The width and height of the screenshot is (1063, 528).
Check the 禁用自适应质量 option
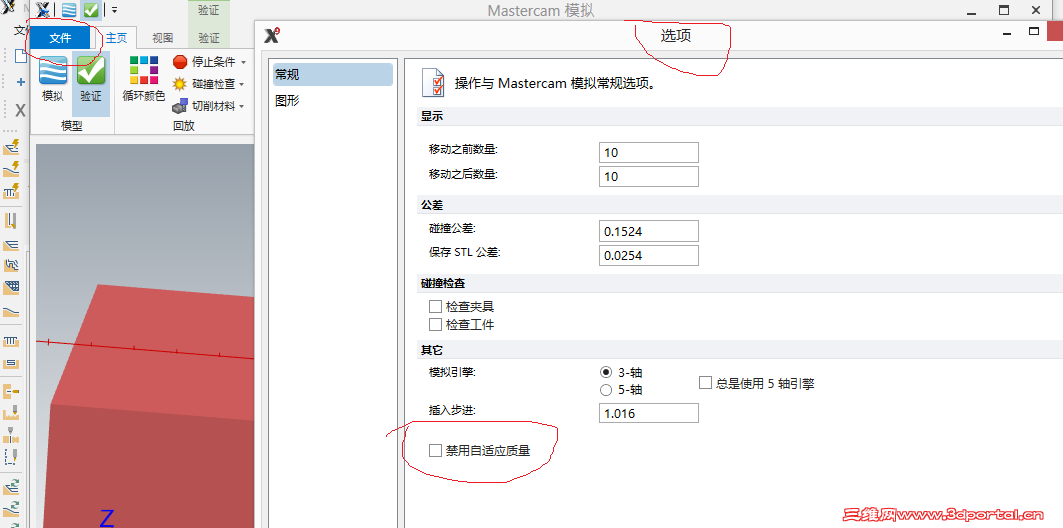(x=435, y=450)
